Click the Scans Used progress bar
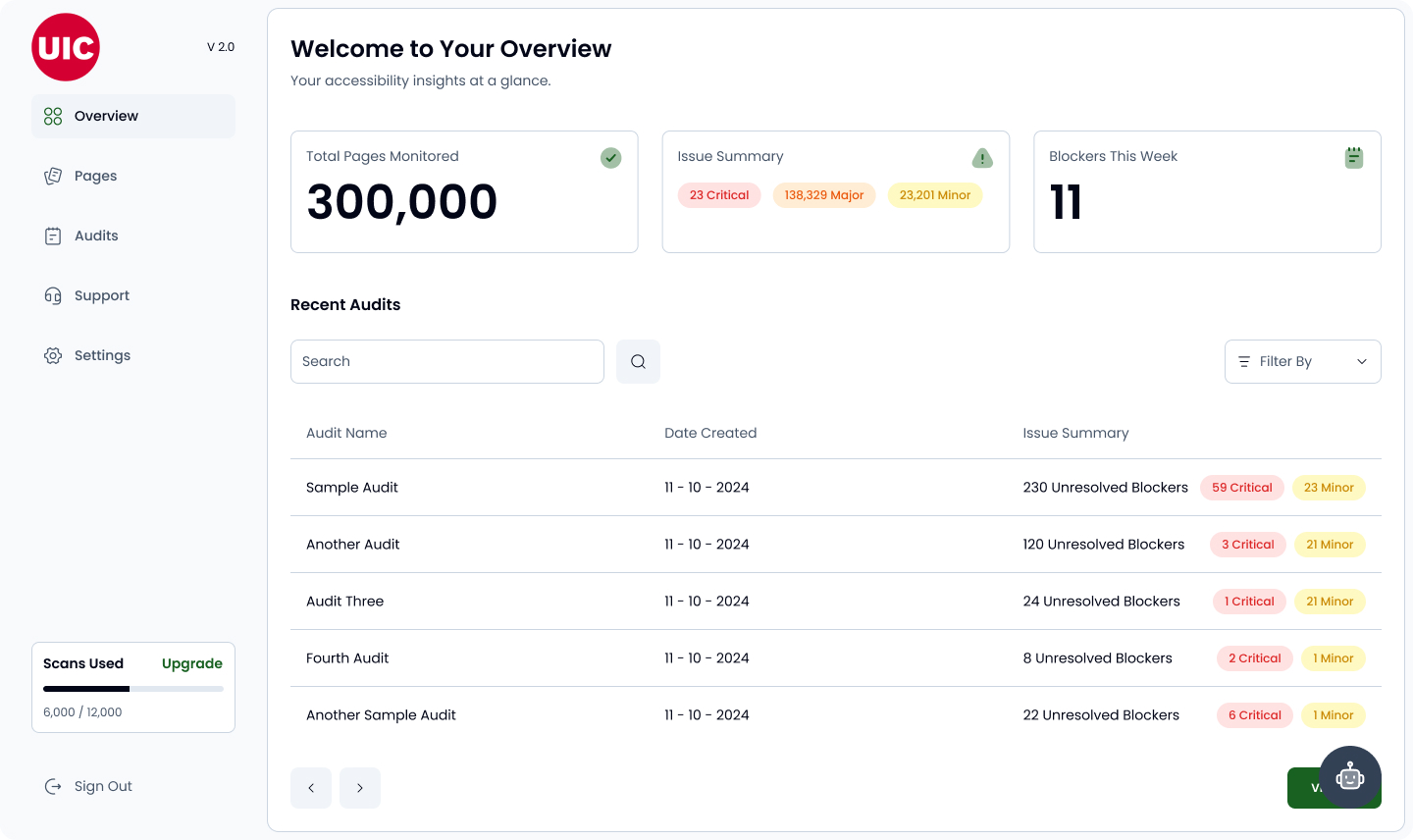The height and width of the screenshot is (840, 1413). click(x=133, y=689)
